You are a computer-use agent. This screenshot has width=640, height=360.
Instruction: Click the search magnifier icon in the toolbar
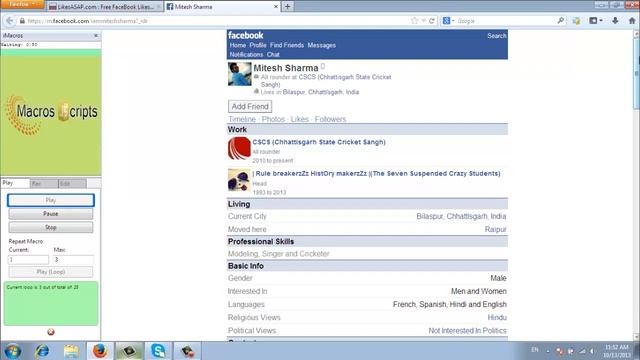(x=561, y=21)
